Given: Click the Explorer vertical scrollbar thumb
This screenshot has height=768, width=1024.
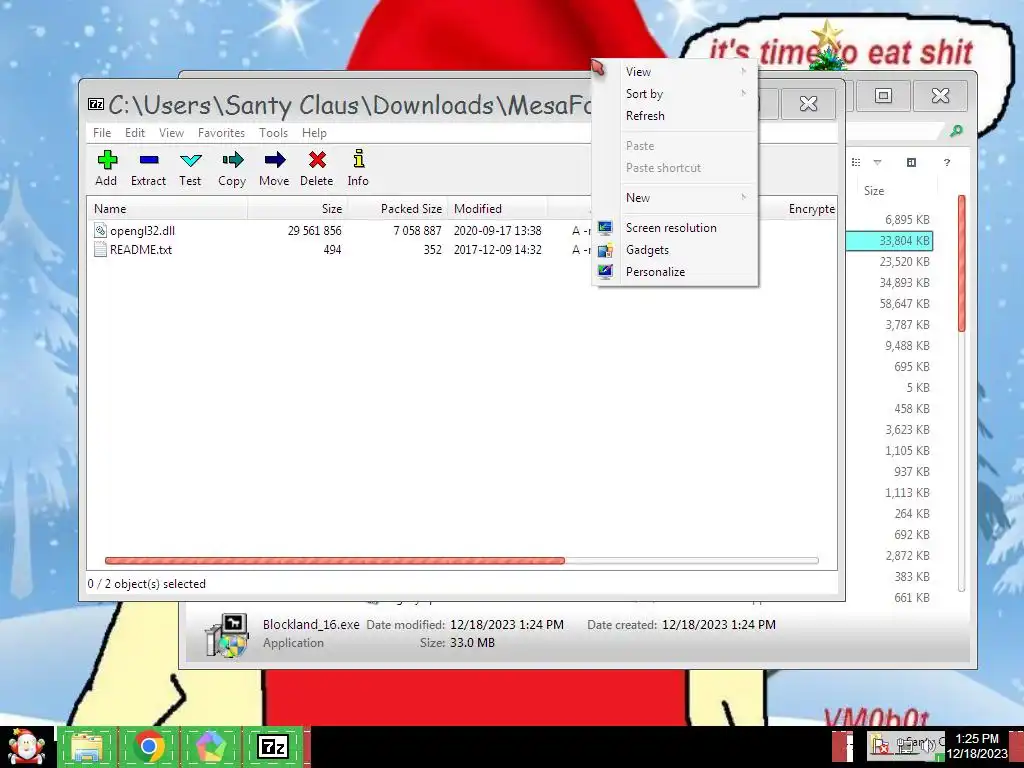Looking at the screenshot, I should point(961,263).
